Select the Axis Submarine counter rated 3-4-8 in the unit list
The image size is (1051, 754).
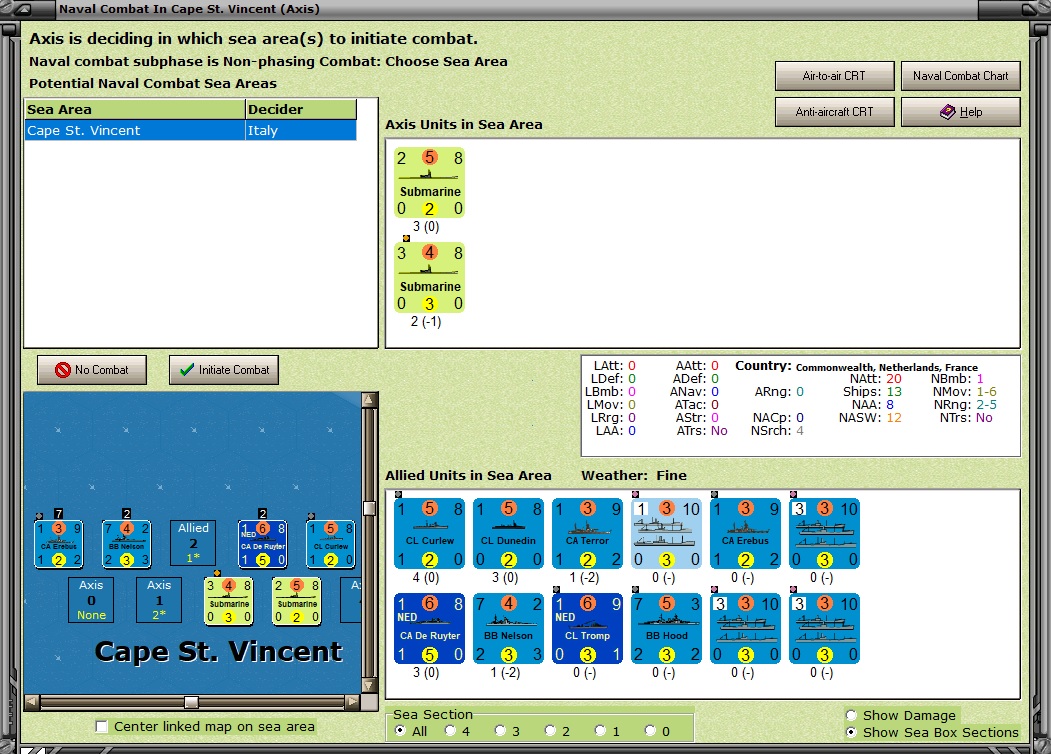click(429, 277)
